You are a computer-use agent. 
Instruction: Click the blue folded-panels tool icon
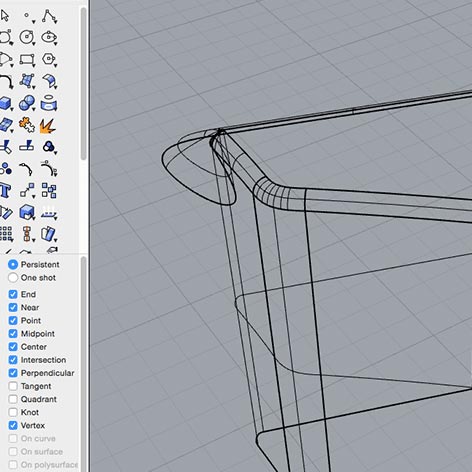tap(49, 234)
